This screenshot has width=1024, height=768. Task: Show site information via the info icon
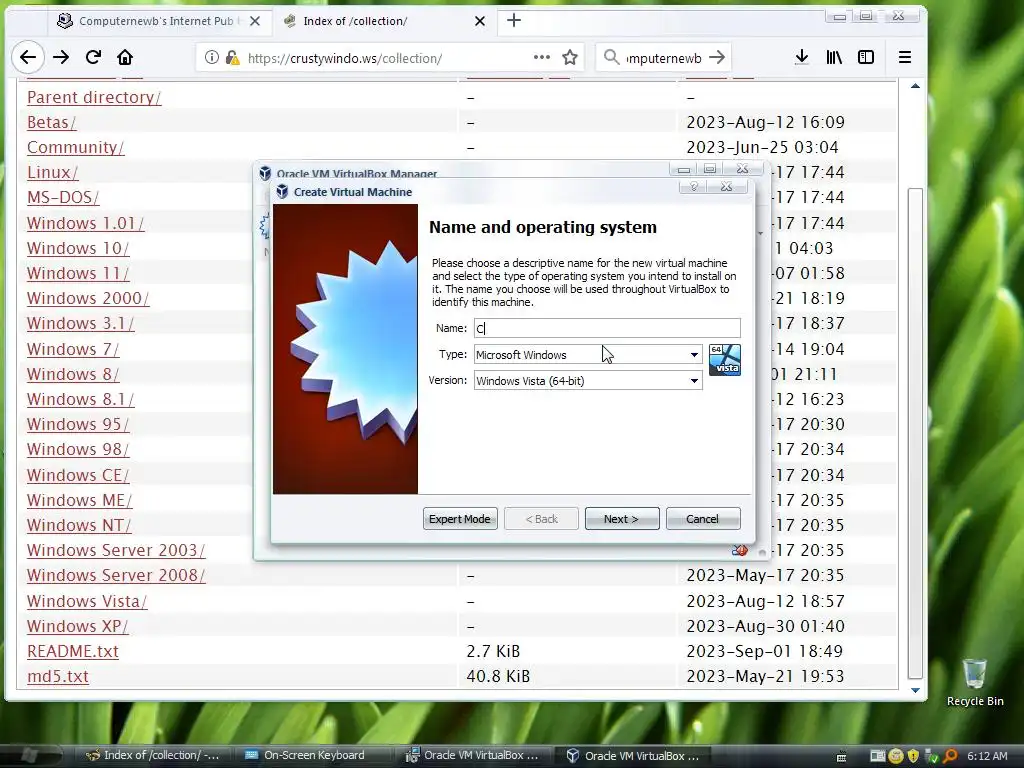point(212,57)
